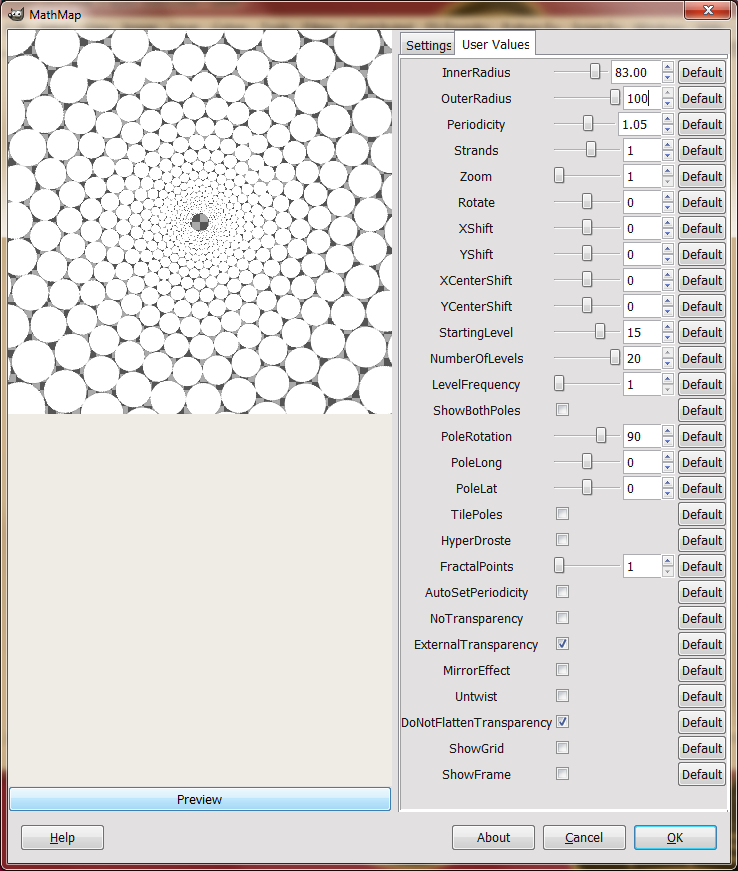This screenshot has width=738, height=871.
Task: Increase InnerRadius with the up arrow
Action: [667, 67]
